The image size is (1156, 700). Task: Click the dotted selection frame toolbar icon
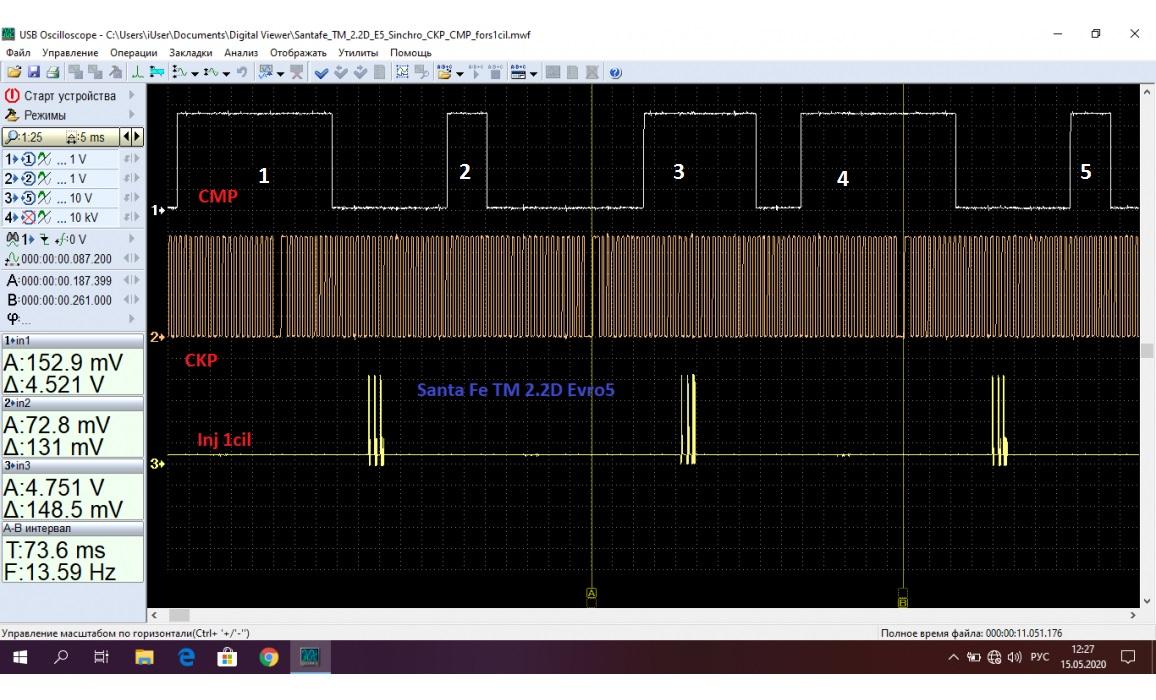click(403, 72)
